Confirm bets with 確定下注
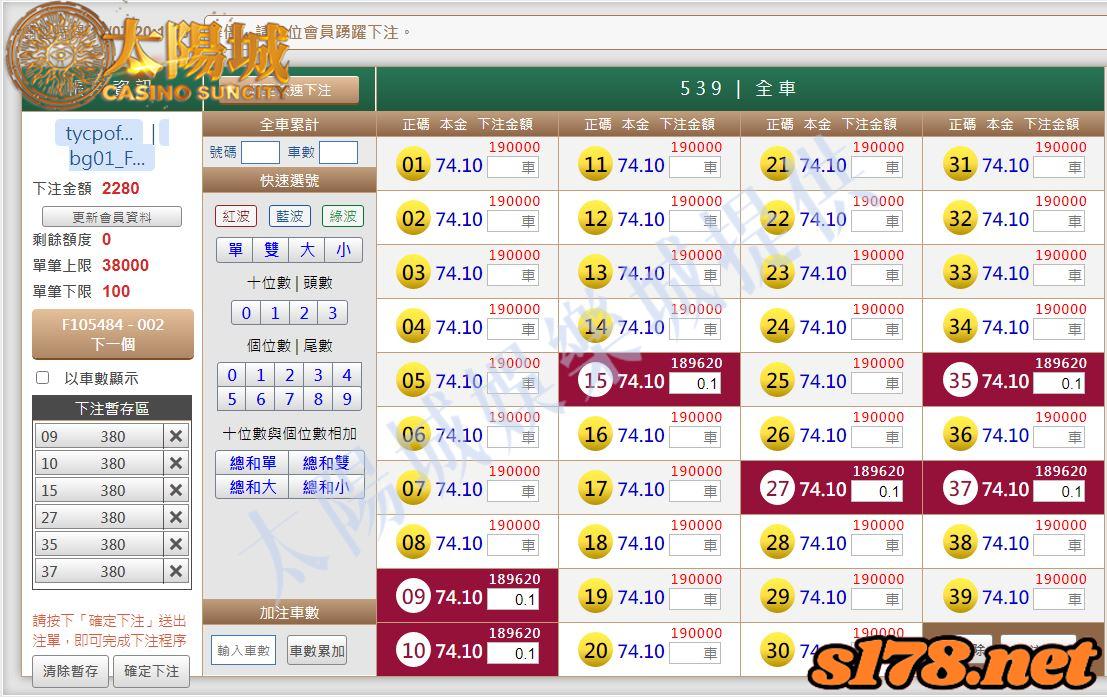This screenshot has height=697, width=1107. (x=151, y=671)
